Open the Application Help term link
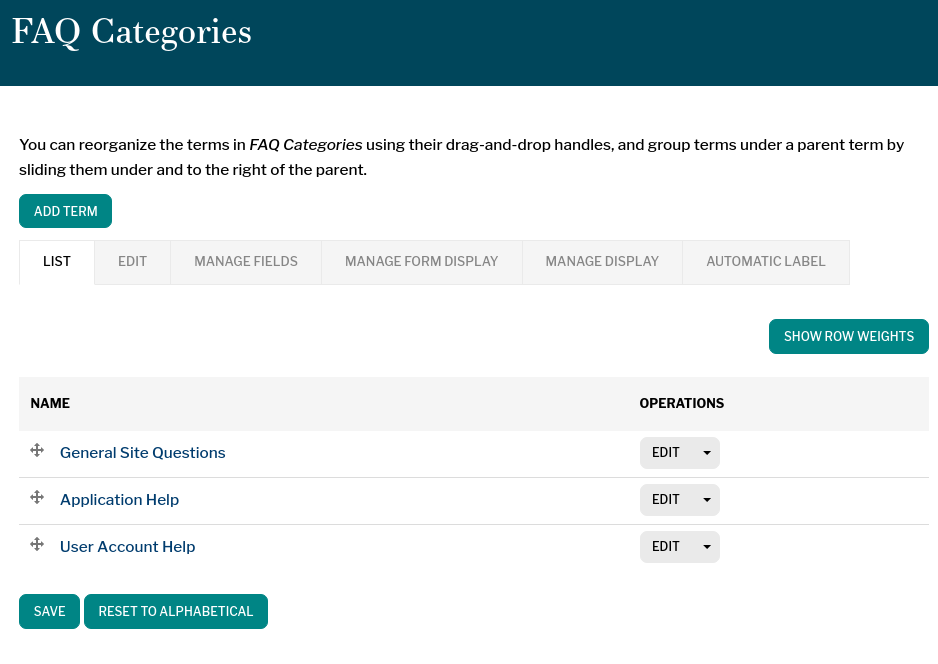This screenshot has height=664, width=938. coord(119,500)
